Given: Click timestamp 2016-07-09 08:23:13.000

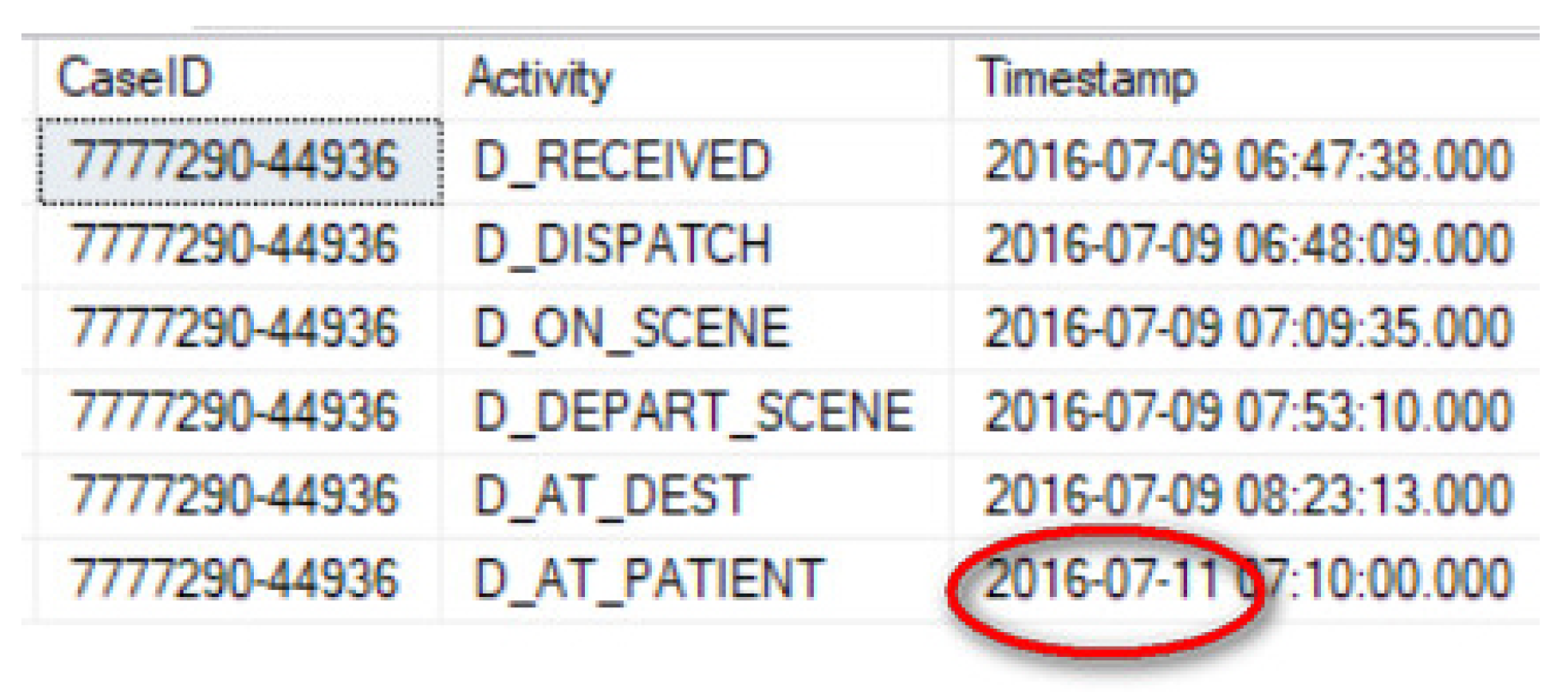Looking at the screenshot, I should 1245,496.
